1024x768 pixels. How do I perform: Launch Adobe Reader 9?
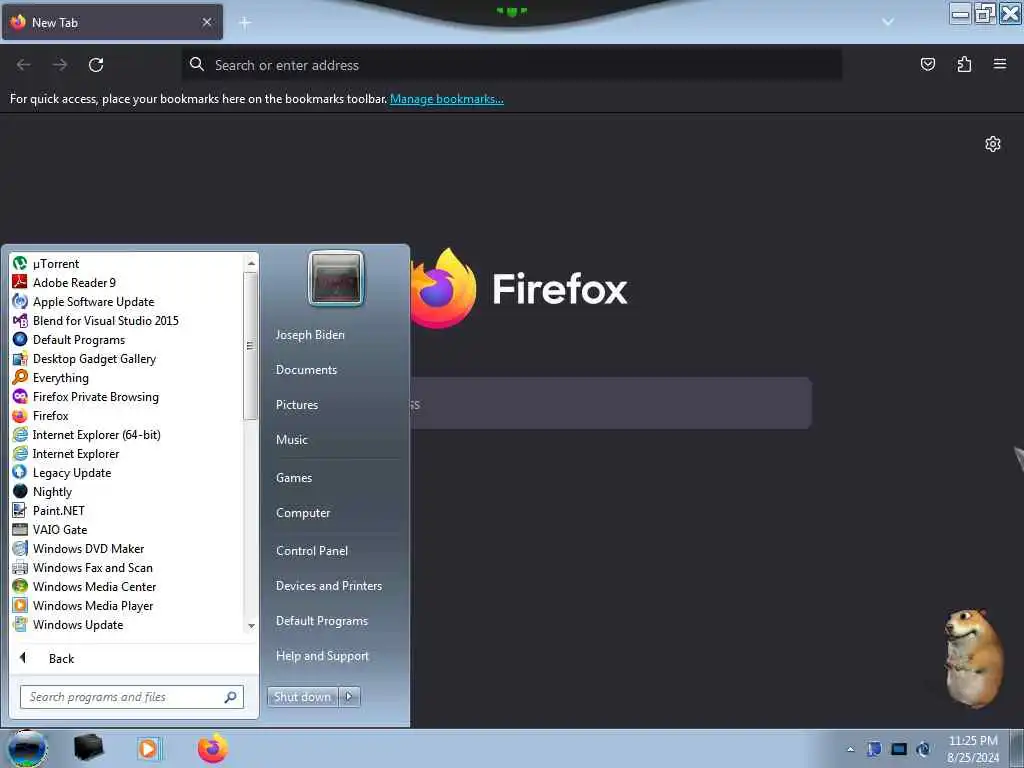pyautogui.click(x=126, y=283)
